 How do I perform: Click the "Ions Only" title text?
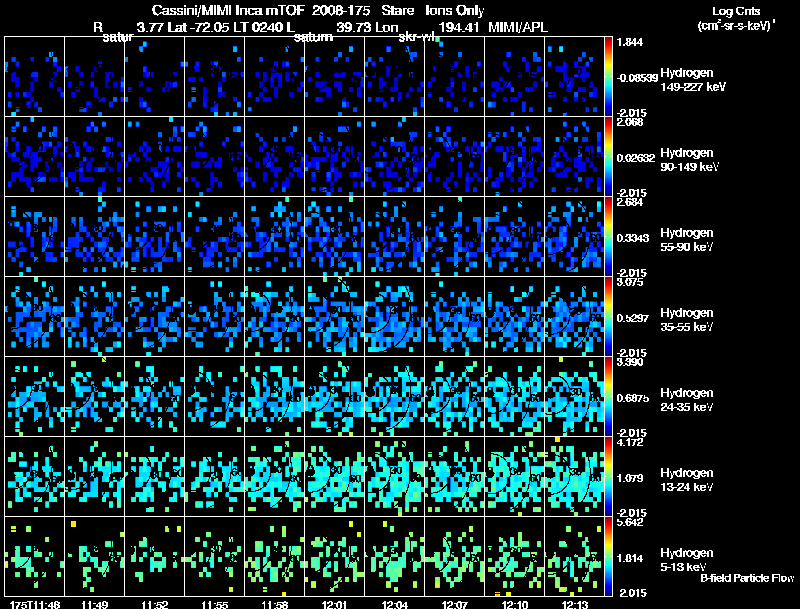click(455, 10)
